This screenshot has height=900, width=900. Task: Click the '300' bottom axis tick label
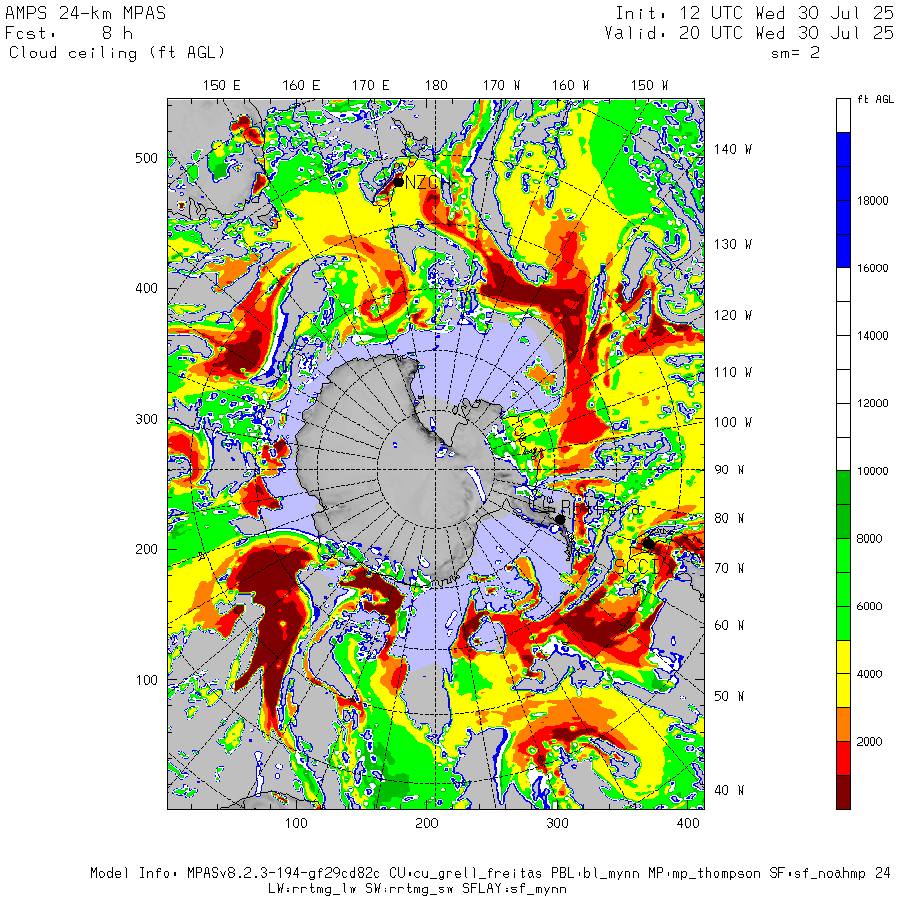click(x=557, y=823)
